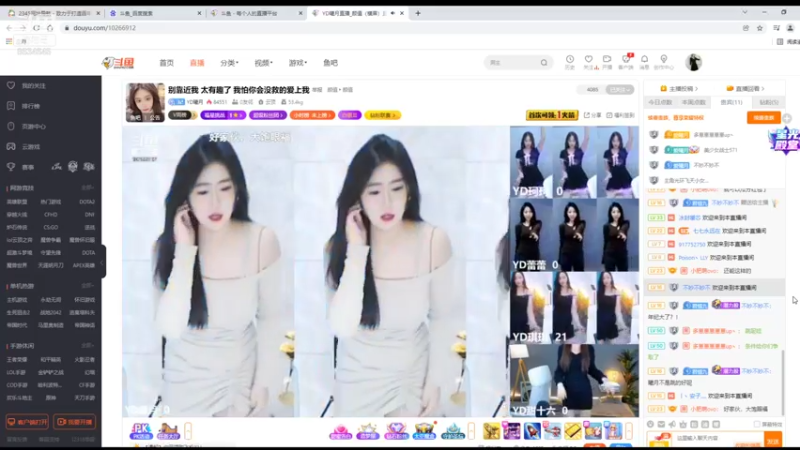Expand the 视频 dropdown menu

(263, 63)
